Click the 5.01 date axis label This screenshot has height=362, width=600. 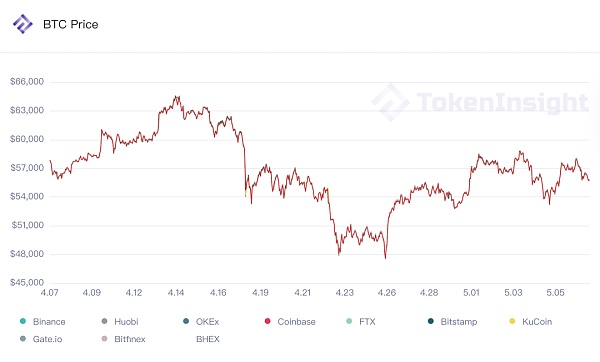pos(471,293)
